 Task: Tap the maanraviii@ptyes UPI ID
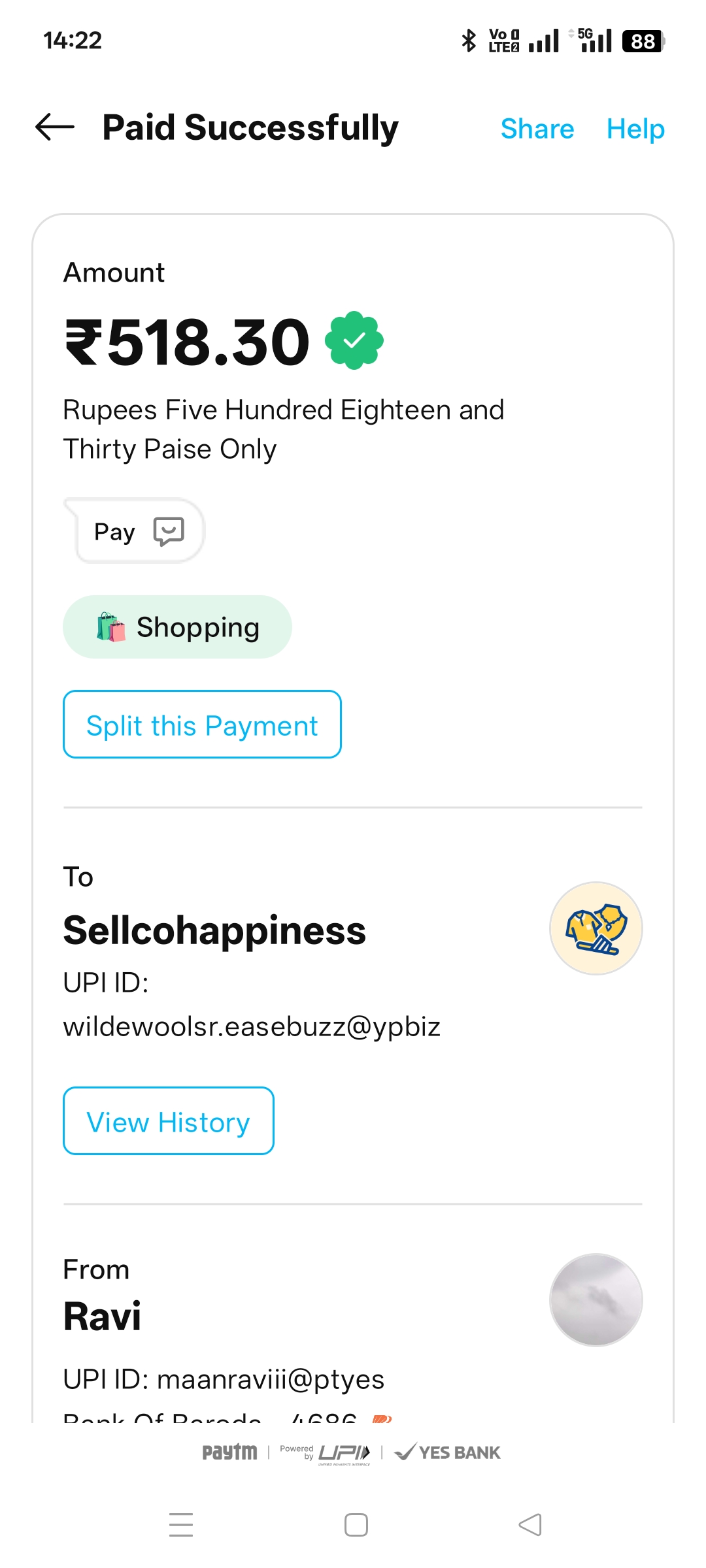[x=270, y=1379]
